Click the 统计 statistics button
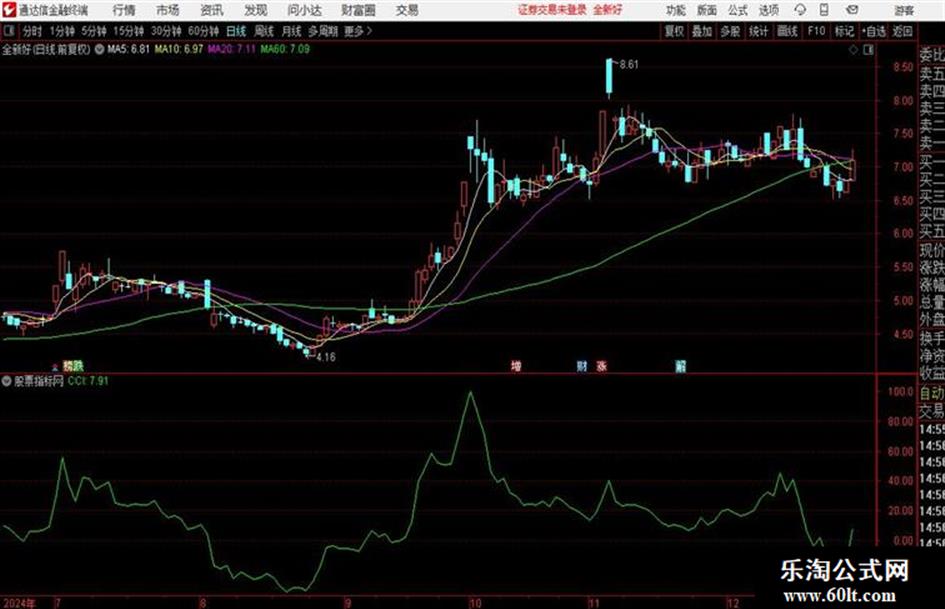 (758, 31)
